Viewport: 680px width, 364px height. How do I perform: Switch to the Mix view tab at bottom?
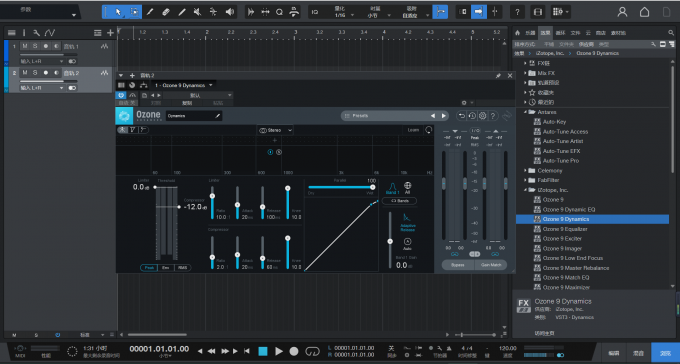coord(638,353)
